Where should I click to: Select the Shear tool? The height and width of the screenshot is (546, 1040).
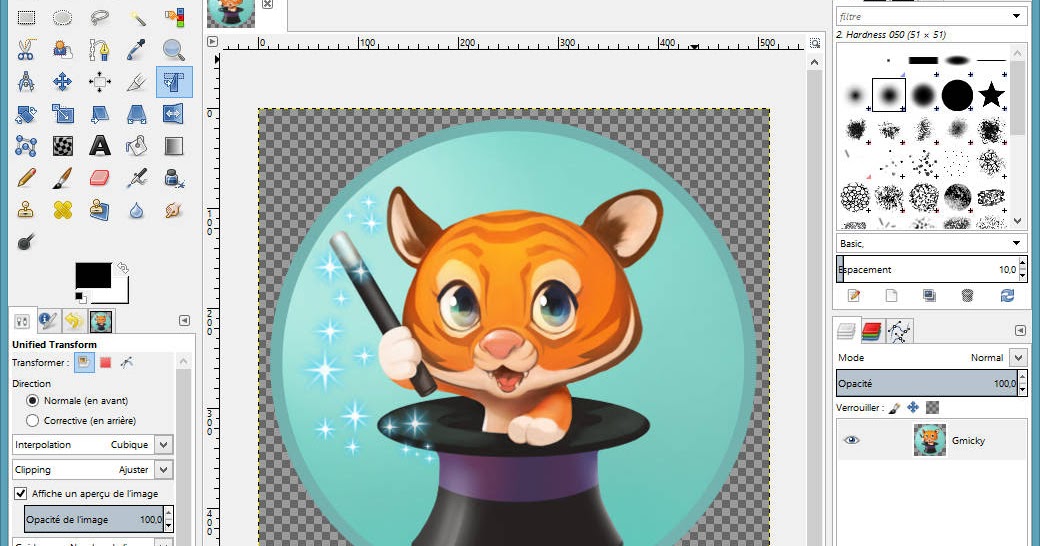(x=99, y=114)
